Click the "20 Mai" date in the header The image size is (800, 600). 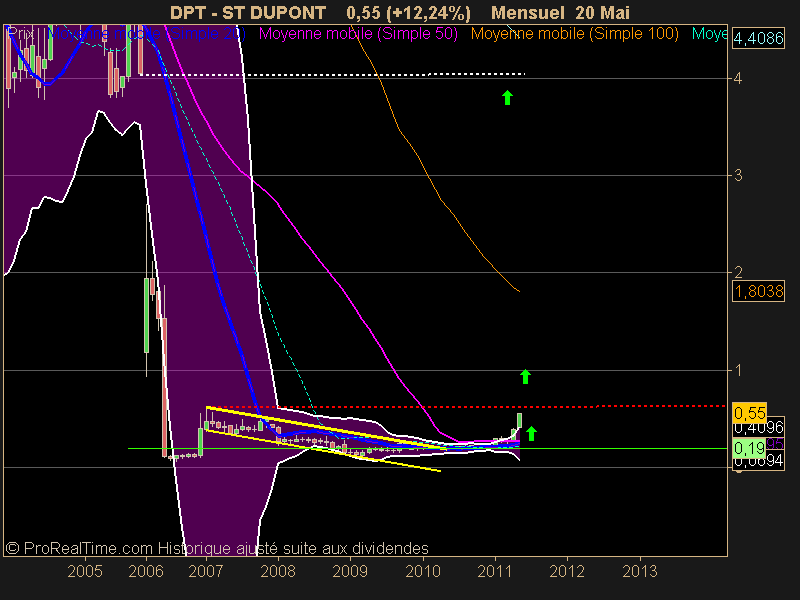603,13
